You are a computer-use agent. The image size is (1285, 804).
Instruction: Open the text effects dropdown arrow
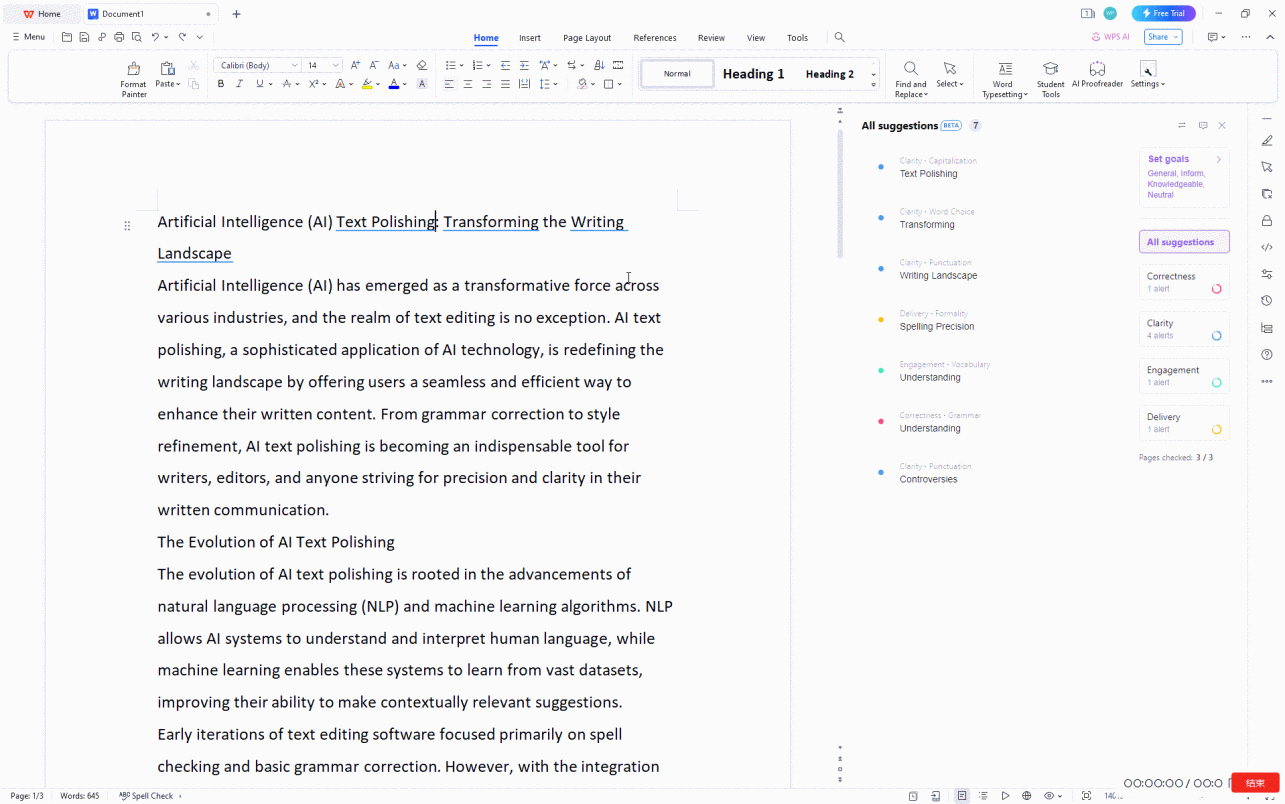[x=350, y=84]
